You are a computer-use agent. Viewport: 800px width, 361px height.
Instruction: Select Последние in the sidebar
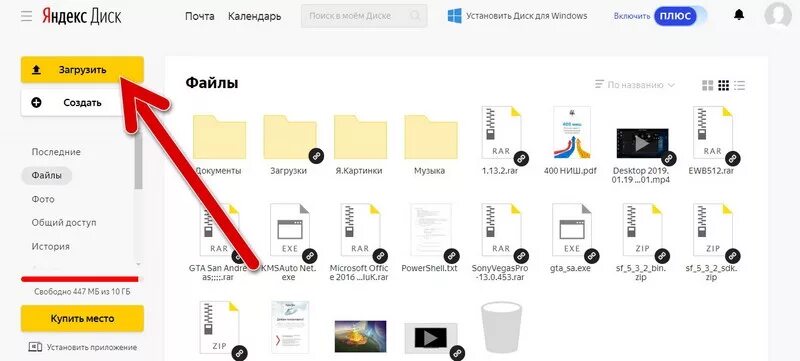point(56,152)
